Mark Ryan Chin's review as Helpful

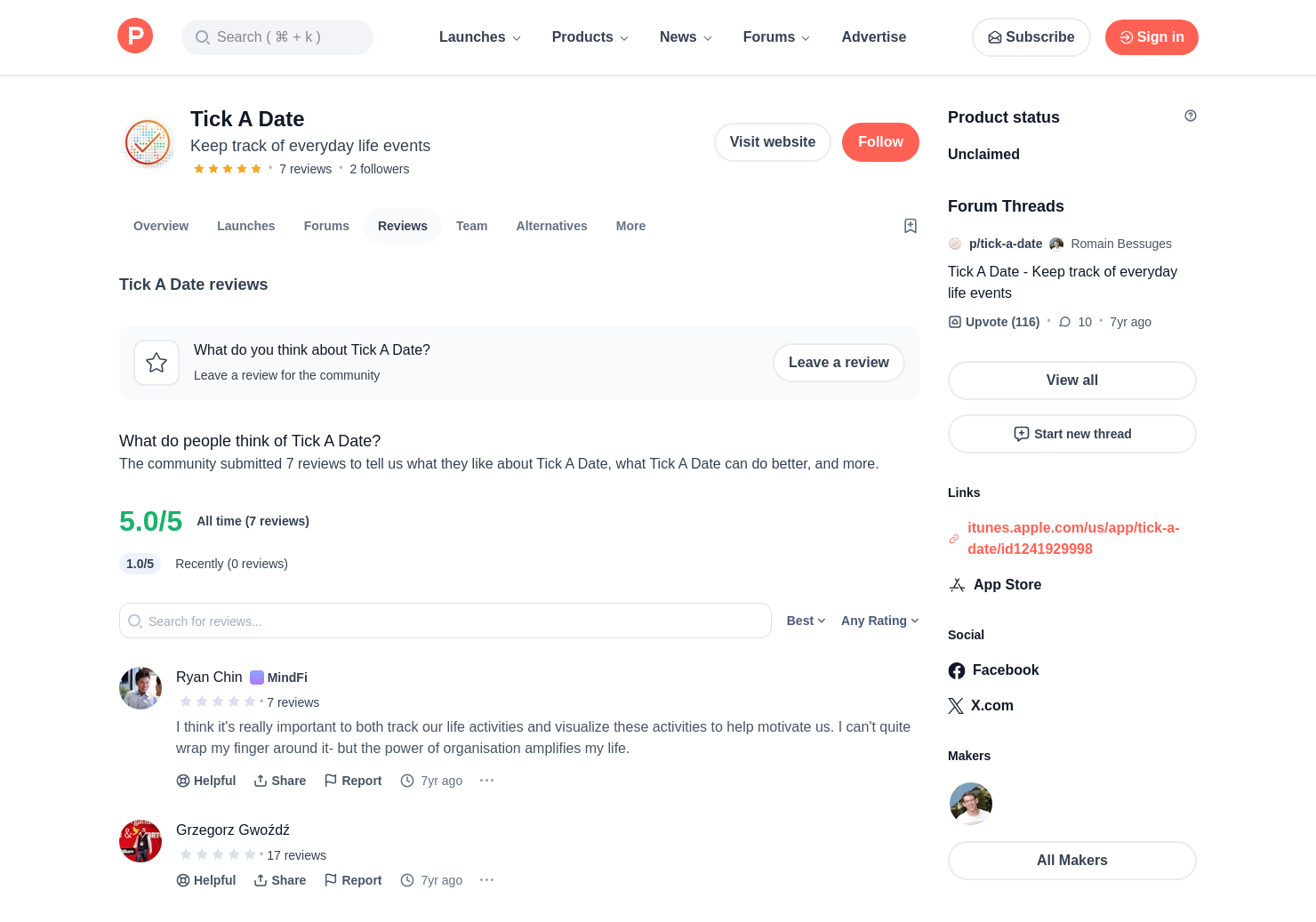[206, 781]
